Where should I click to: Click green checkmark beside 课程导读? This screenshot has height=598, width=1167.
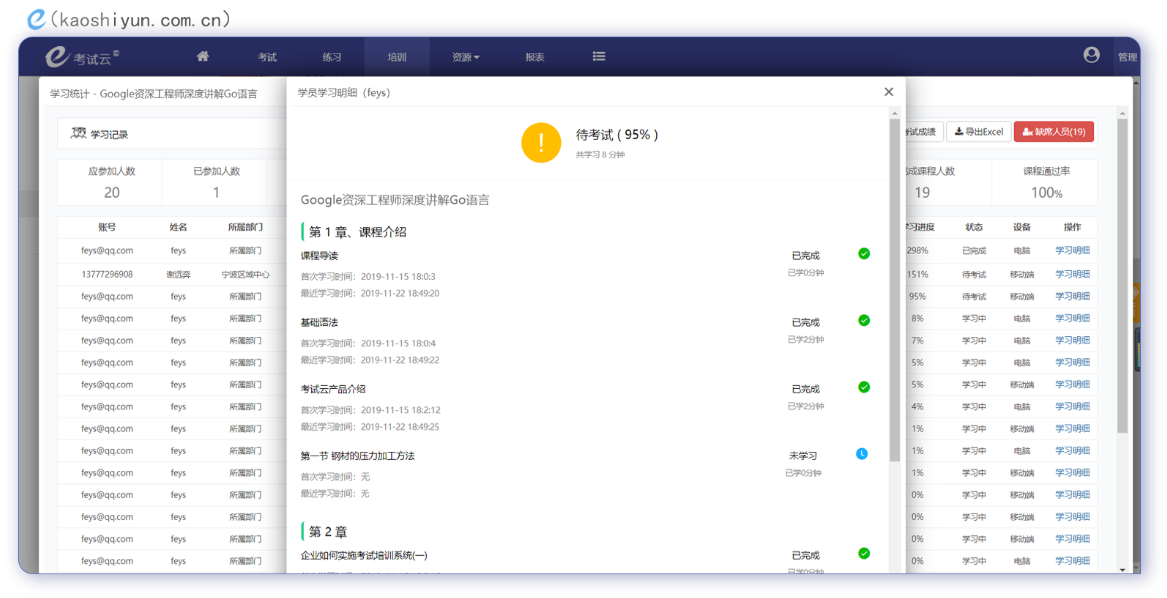click(x=864, y=254)
